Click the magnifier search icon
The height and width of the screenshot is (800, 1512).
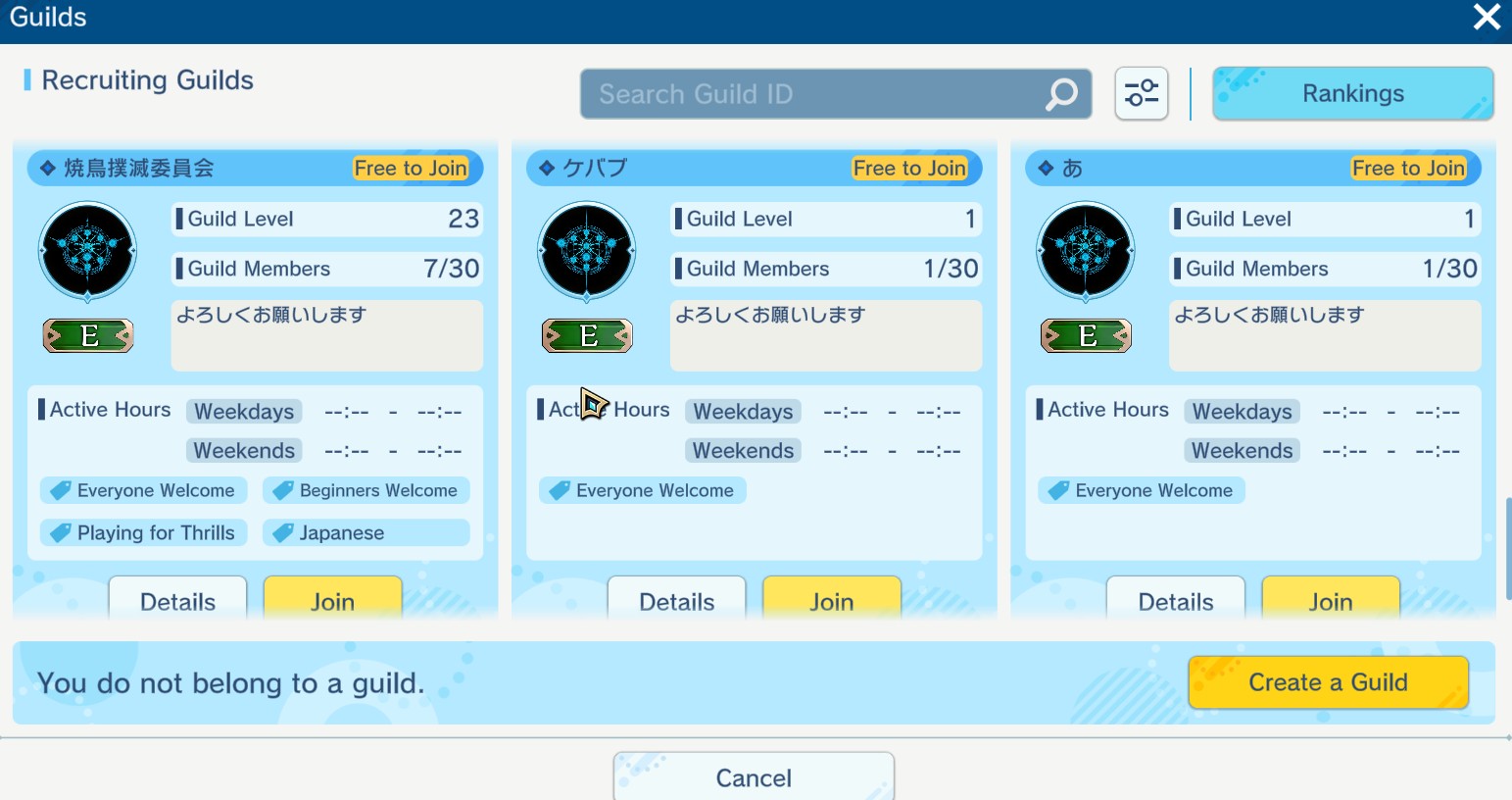[x=1061, y=94]
